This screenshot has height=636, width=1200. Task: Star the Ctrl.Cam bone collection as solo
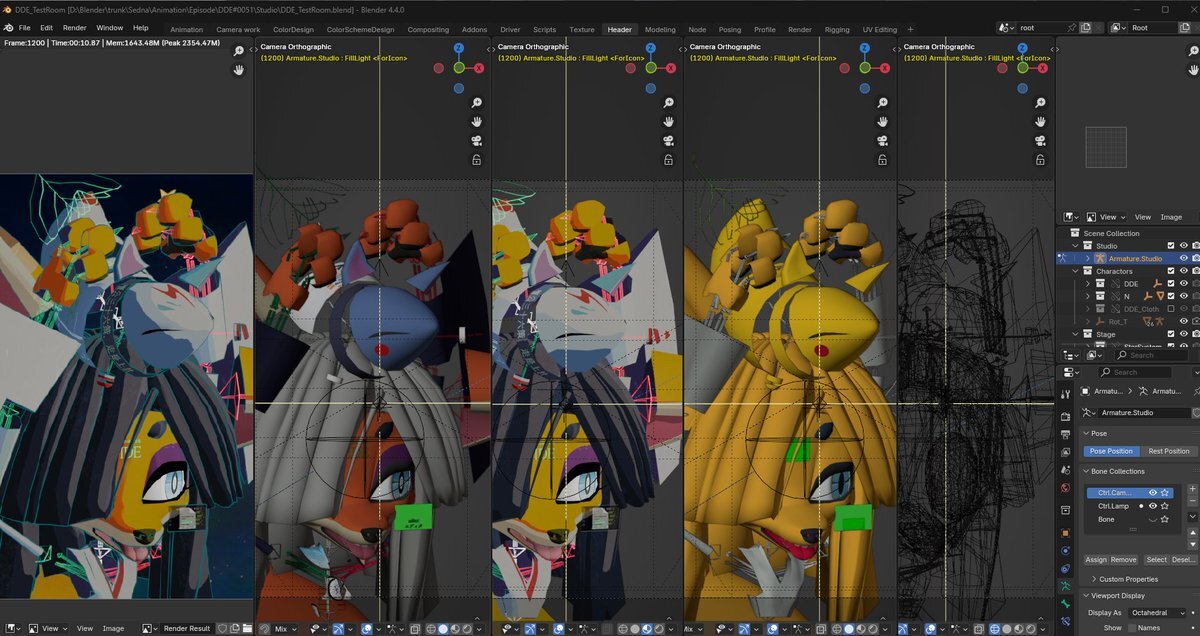point(1166,493)
